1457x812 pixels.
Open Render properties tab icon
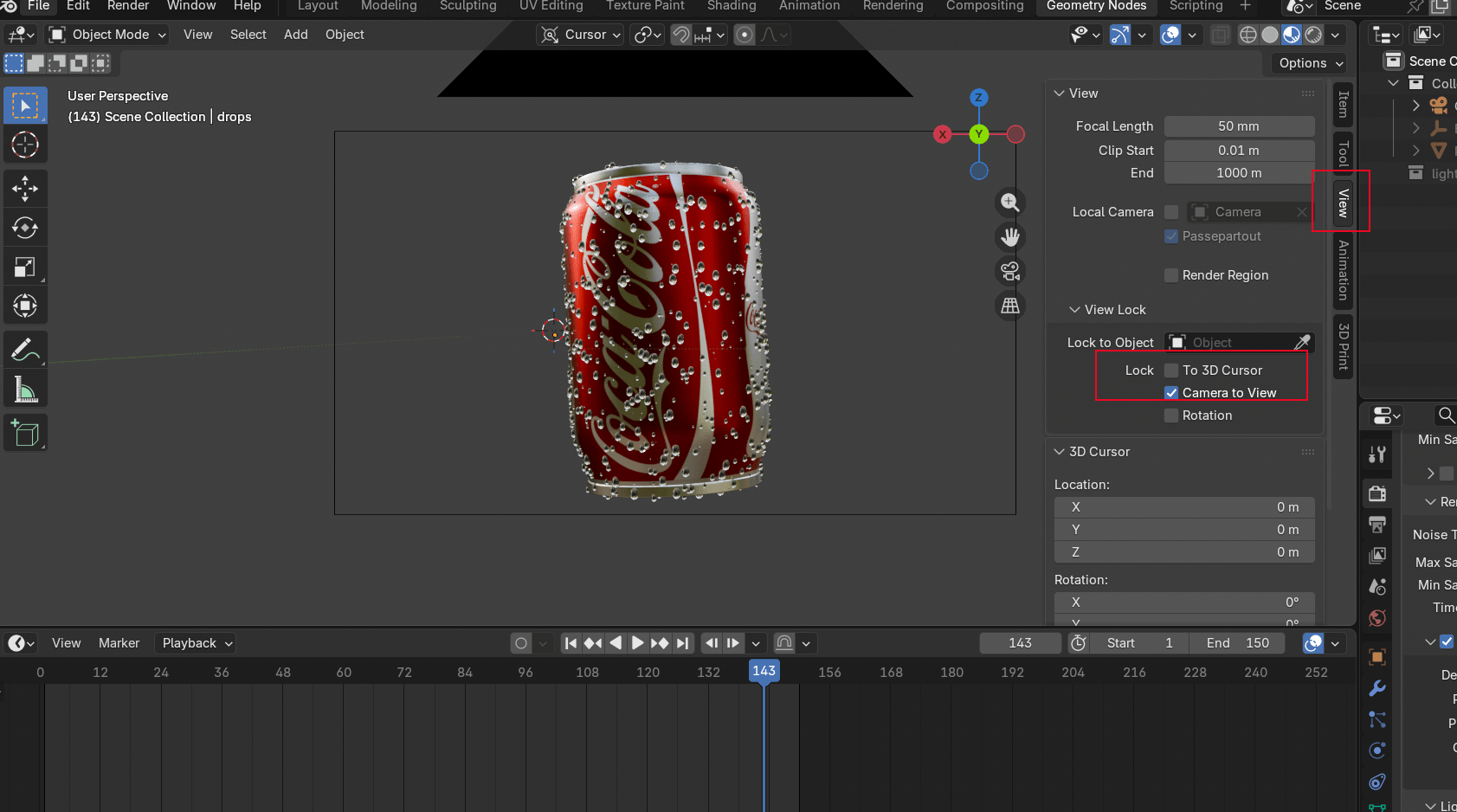click(x=1377, y=494)
